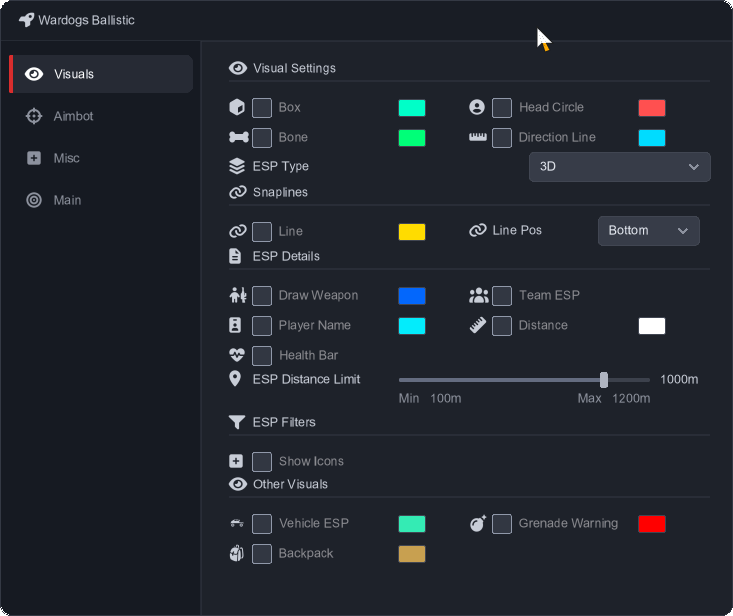This screenshot has width=733, height=616.
Task: Click the crosshair icon beside Aimbot
Action: point(34,116)
